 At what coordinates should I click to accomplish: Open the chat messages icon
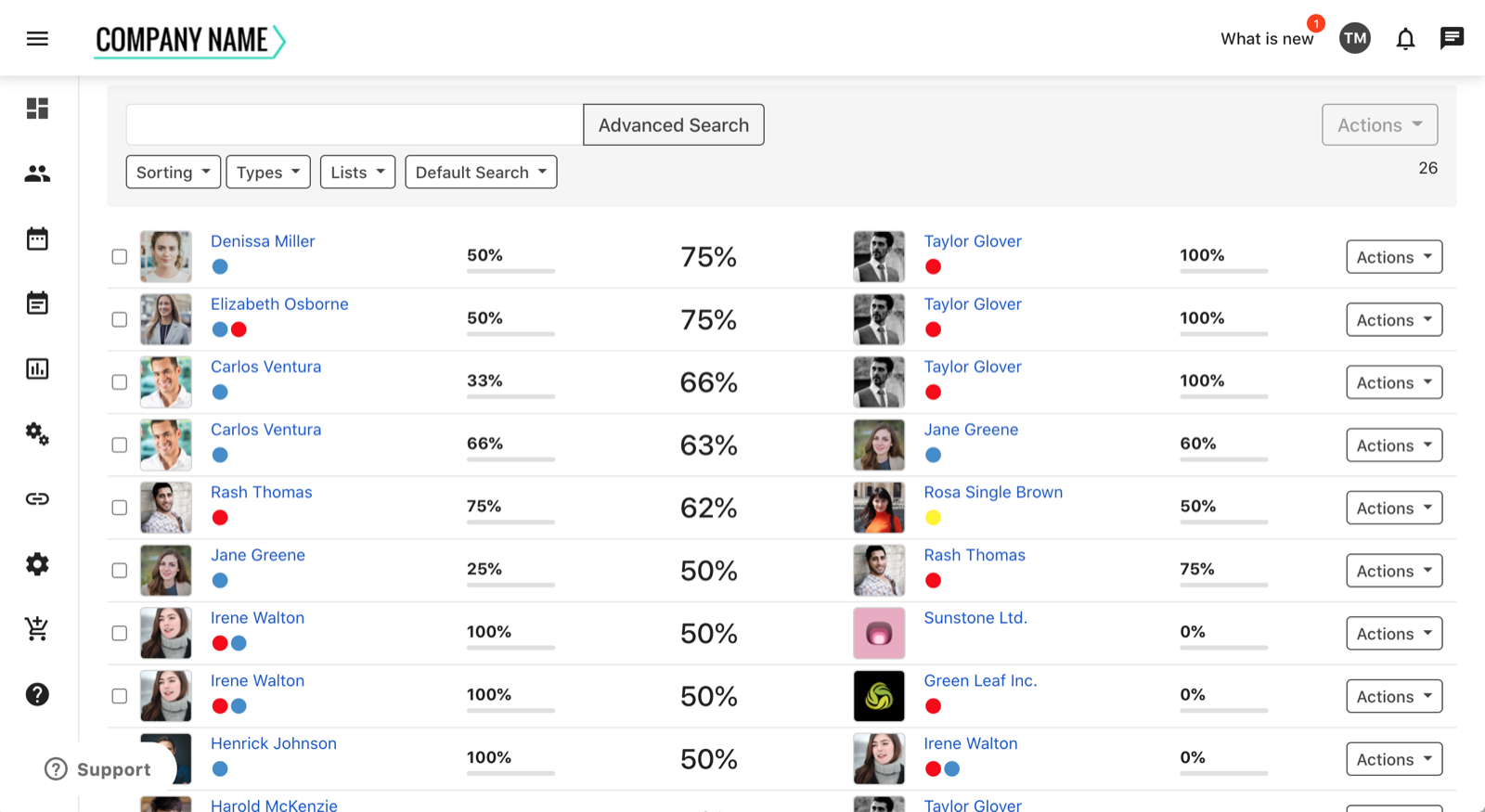(1452, 38)
